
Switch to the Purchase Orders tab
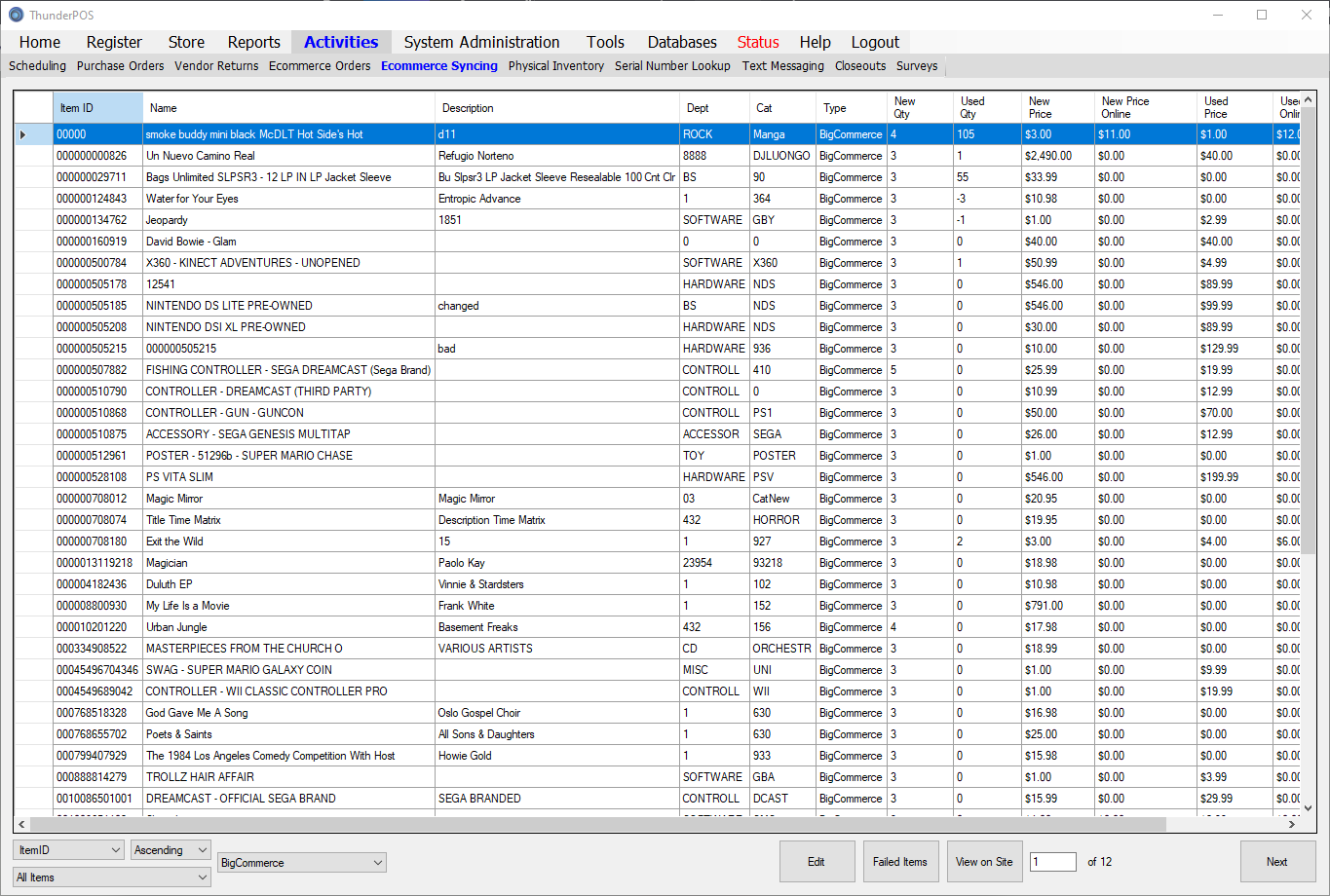[x=120, y=66]
